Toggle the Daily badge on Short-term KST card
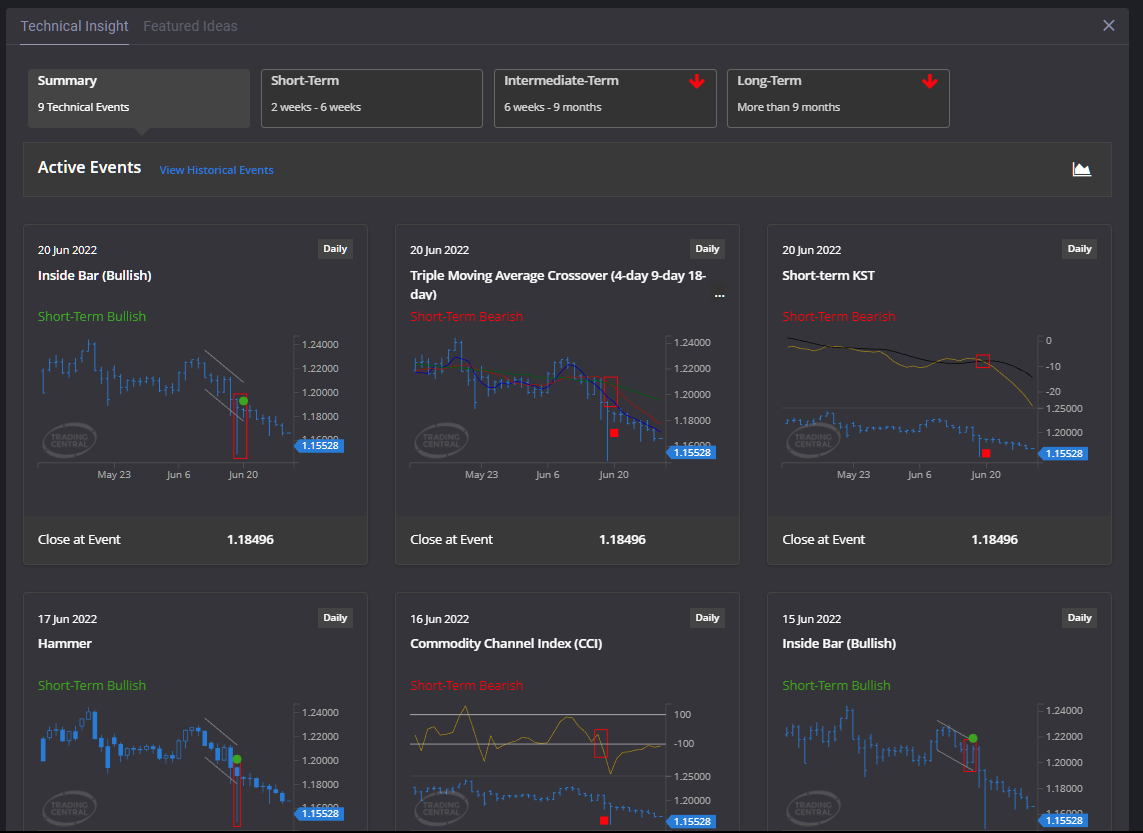Image resolution: width=1143 pixels, height=833 pixels. (1079, 248)
